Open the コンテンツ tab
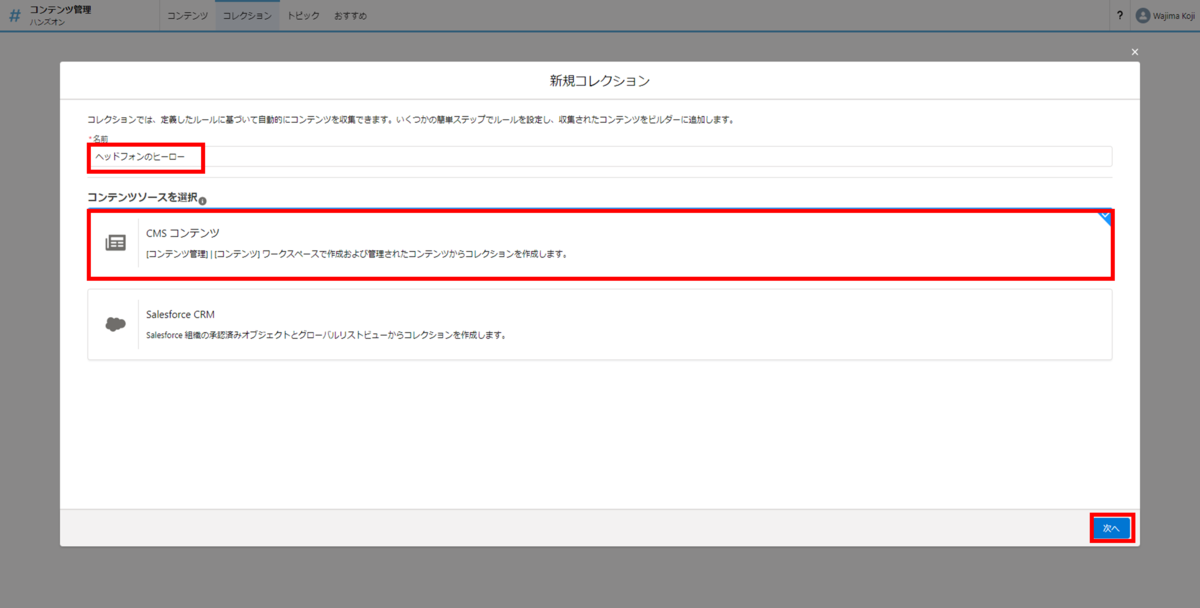 coord(188,16)
